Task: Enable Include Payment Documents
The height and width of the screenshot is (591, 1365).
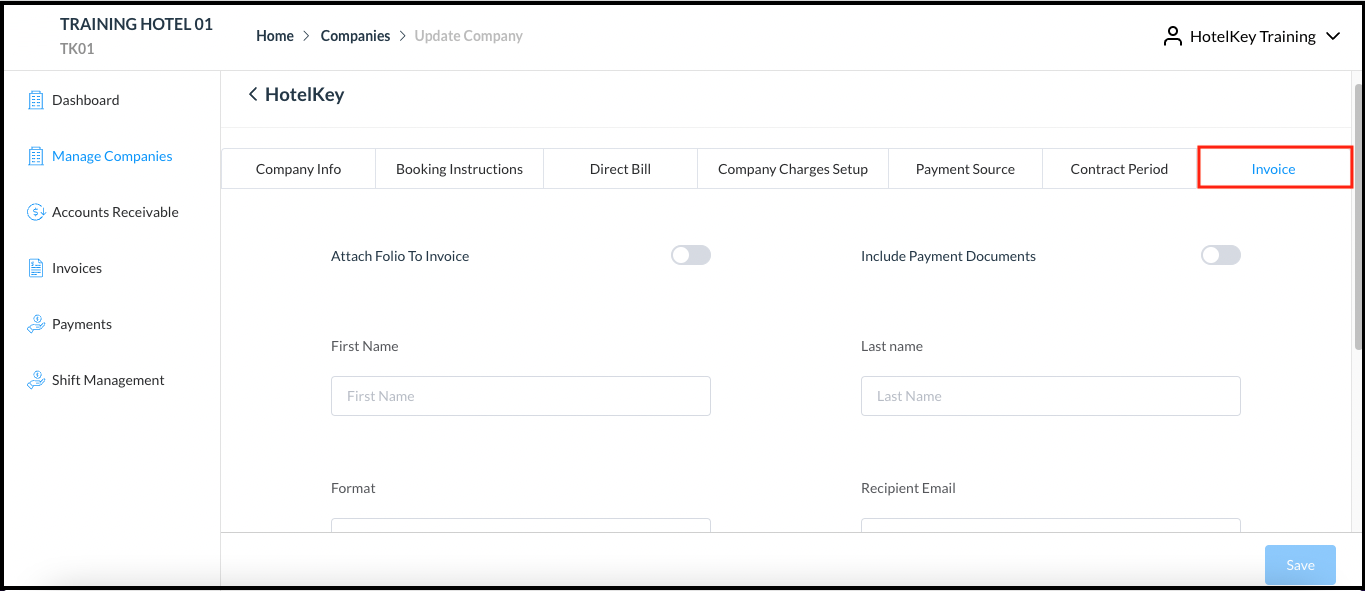Action: (1220, 255)
